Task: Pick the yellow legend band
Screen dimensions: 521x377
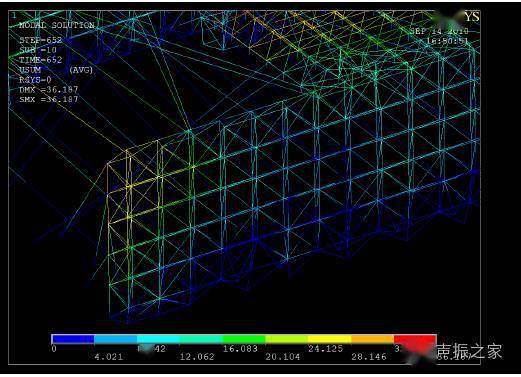Action: click(329, 339)
